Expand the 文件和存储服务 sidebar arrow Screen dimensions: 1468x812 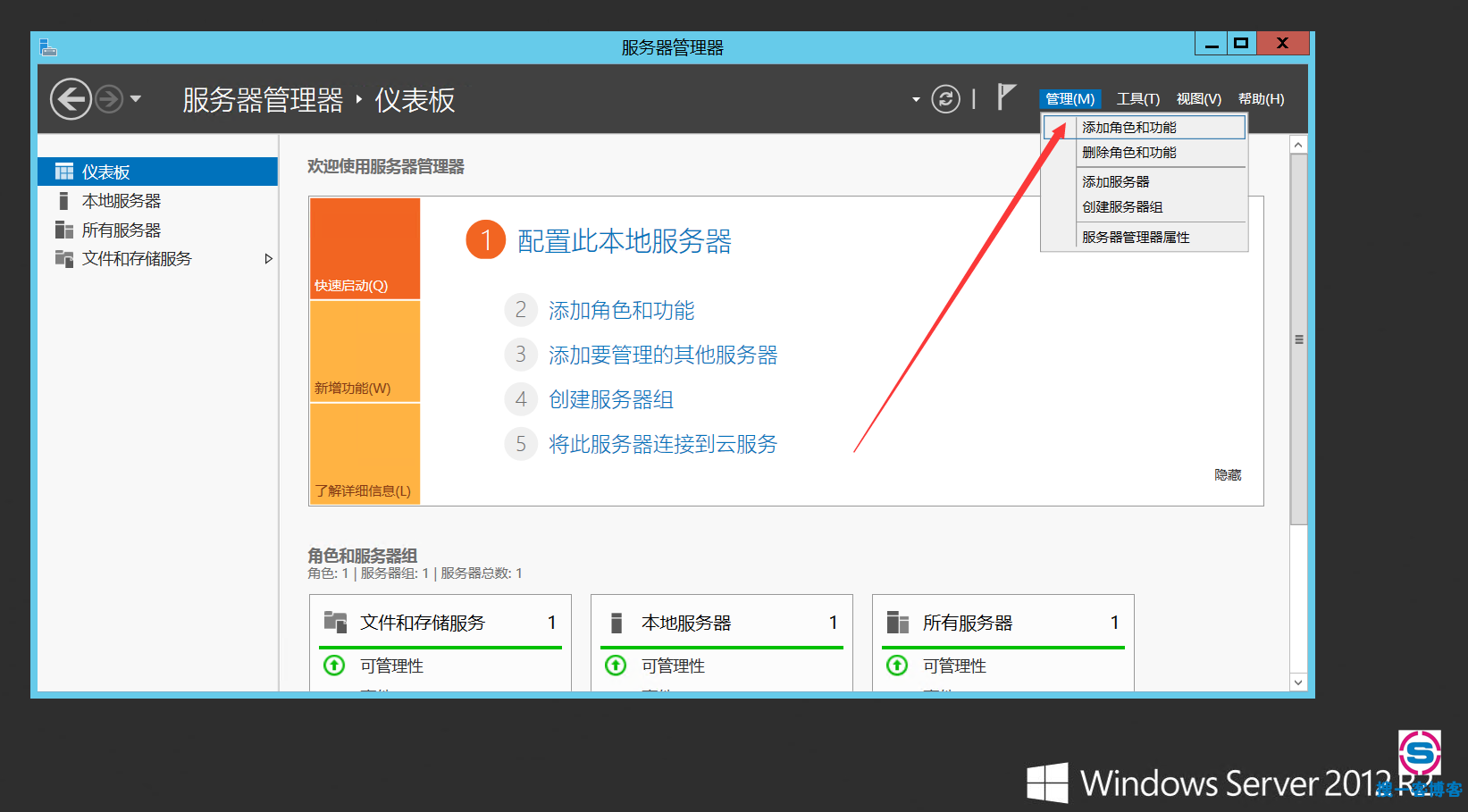tap(268, 259)
